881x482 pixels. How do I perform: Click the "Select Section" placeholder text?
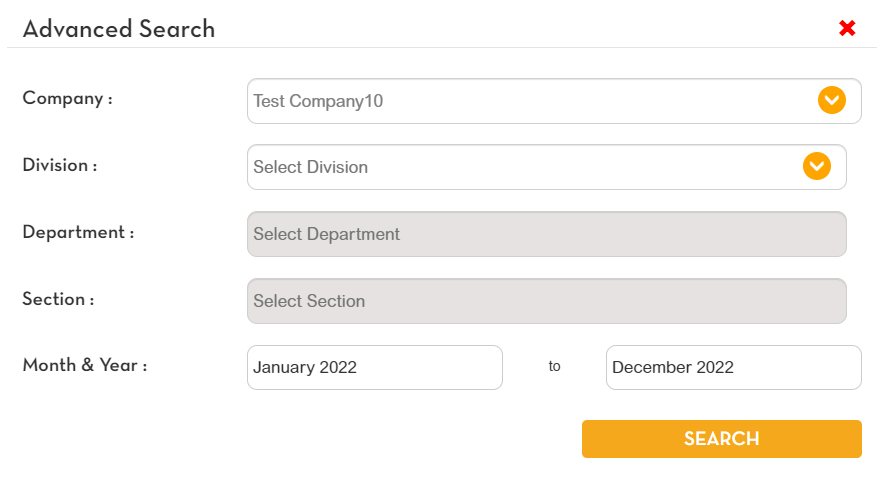[x=309, y=301]
